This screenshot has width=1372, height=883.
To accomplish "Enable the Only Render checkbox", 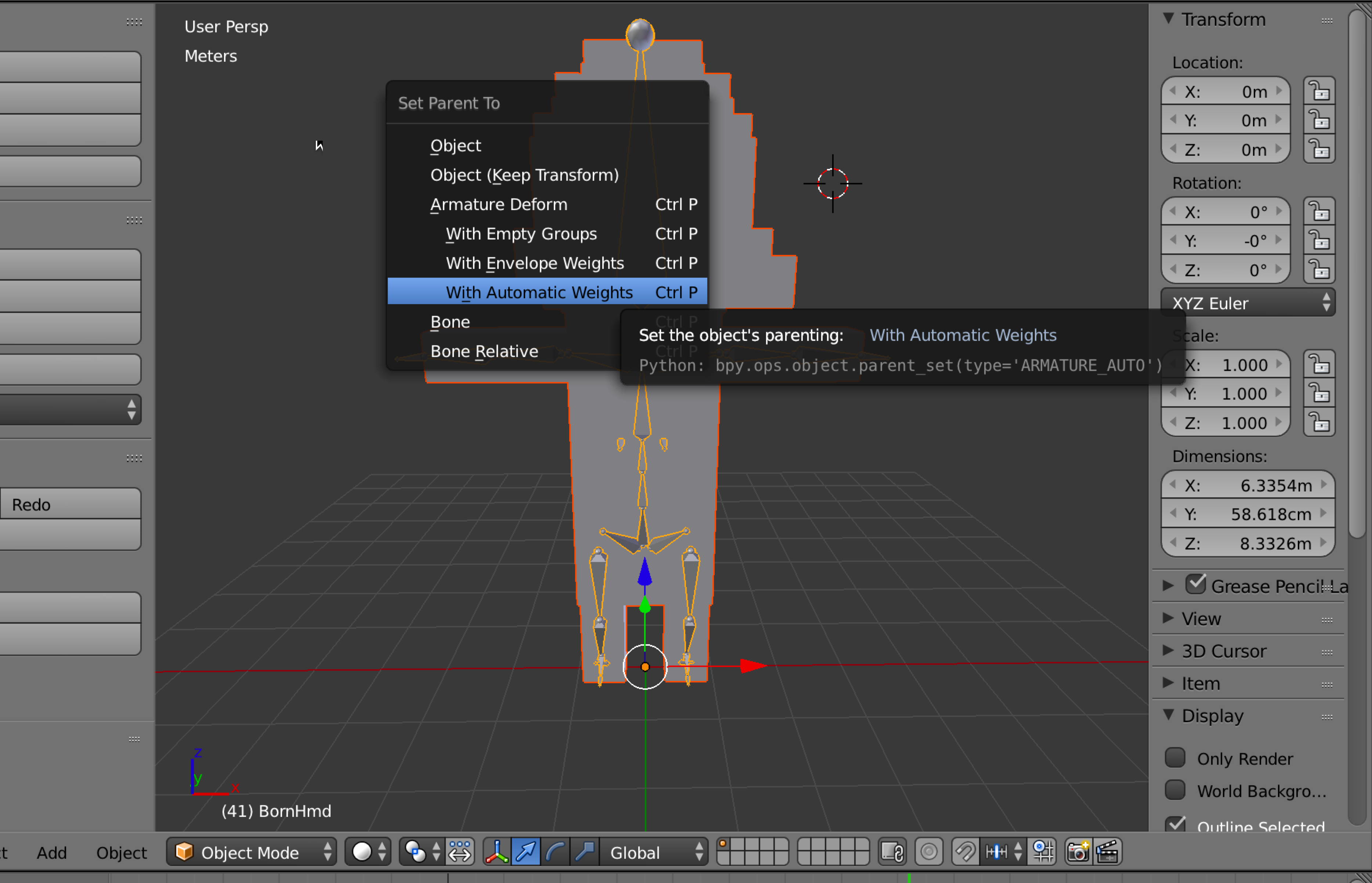I will pyautogui.click(x=1175, y=758).
